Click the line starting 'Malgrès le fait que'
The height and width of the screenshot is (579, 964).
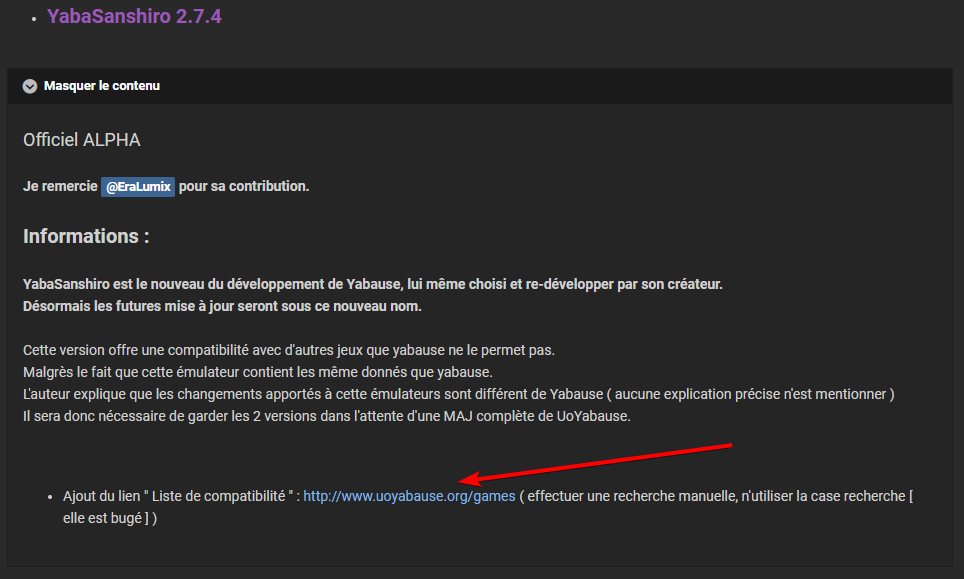[258, 372]
